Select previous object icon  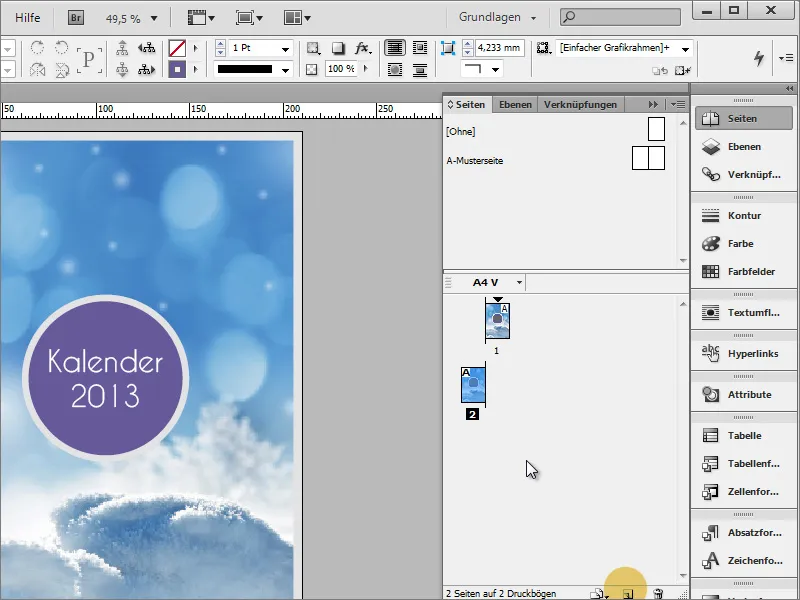click(146, 48)
